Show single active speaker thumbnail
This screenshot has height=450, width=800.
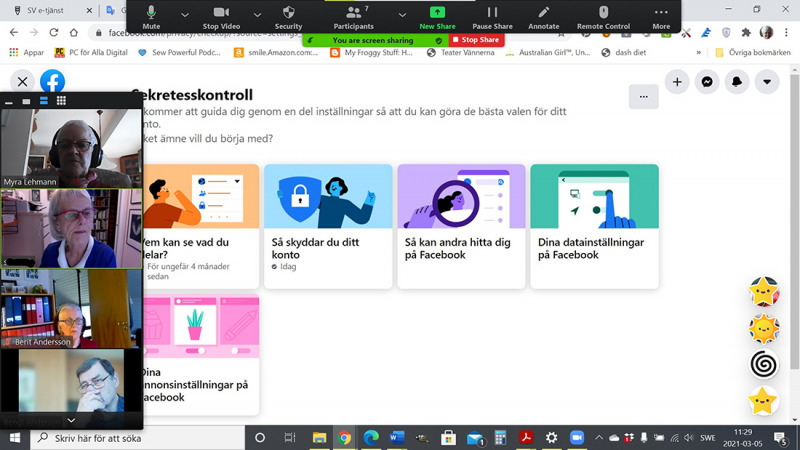click(x=26, y=101)
